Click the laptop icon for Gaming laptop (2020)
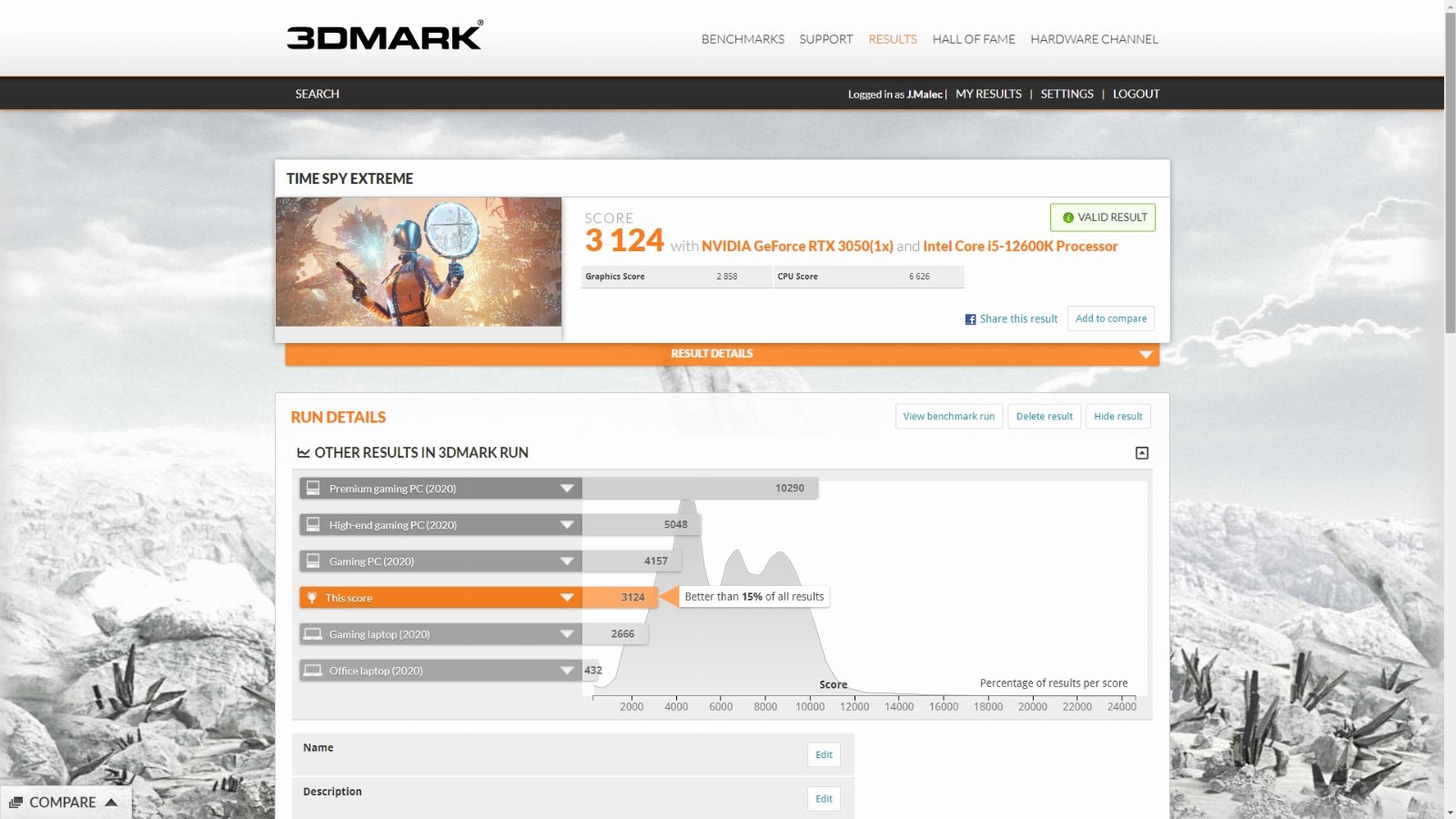The image size is (1456, 819). 313,634
